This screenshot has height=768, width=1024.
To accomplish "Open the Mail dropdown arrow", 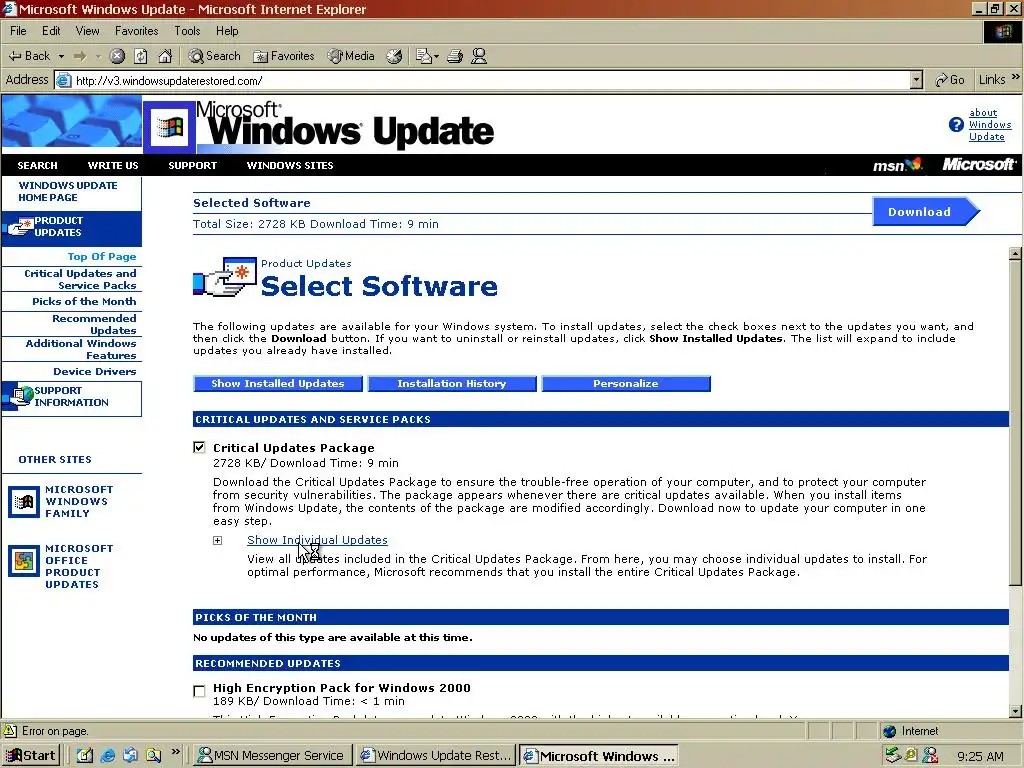I will (x=437, y=57).
